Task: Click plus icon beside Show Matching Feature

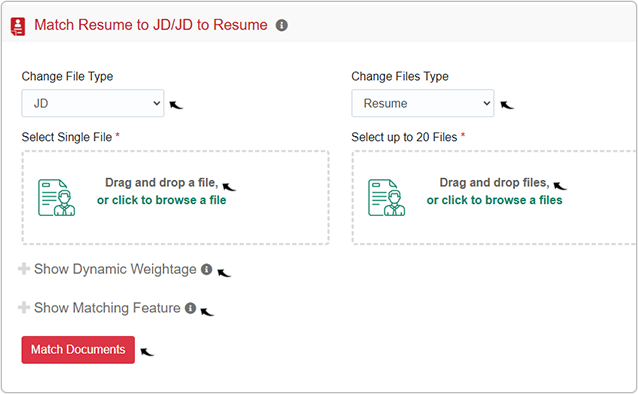Action: pyautogui.click(x=24, y=307)
